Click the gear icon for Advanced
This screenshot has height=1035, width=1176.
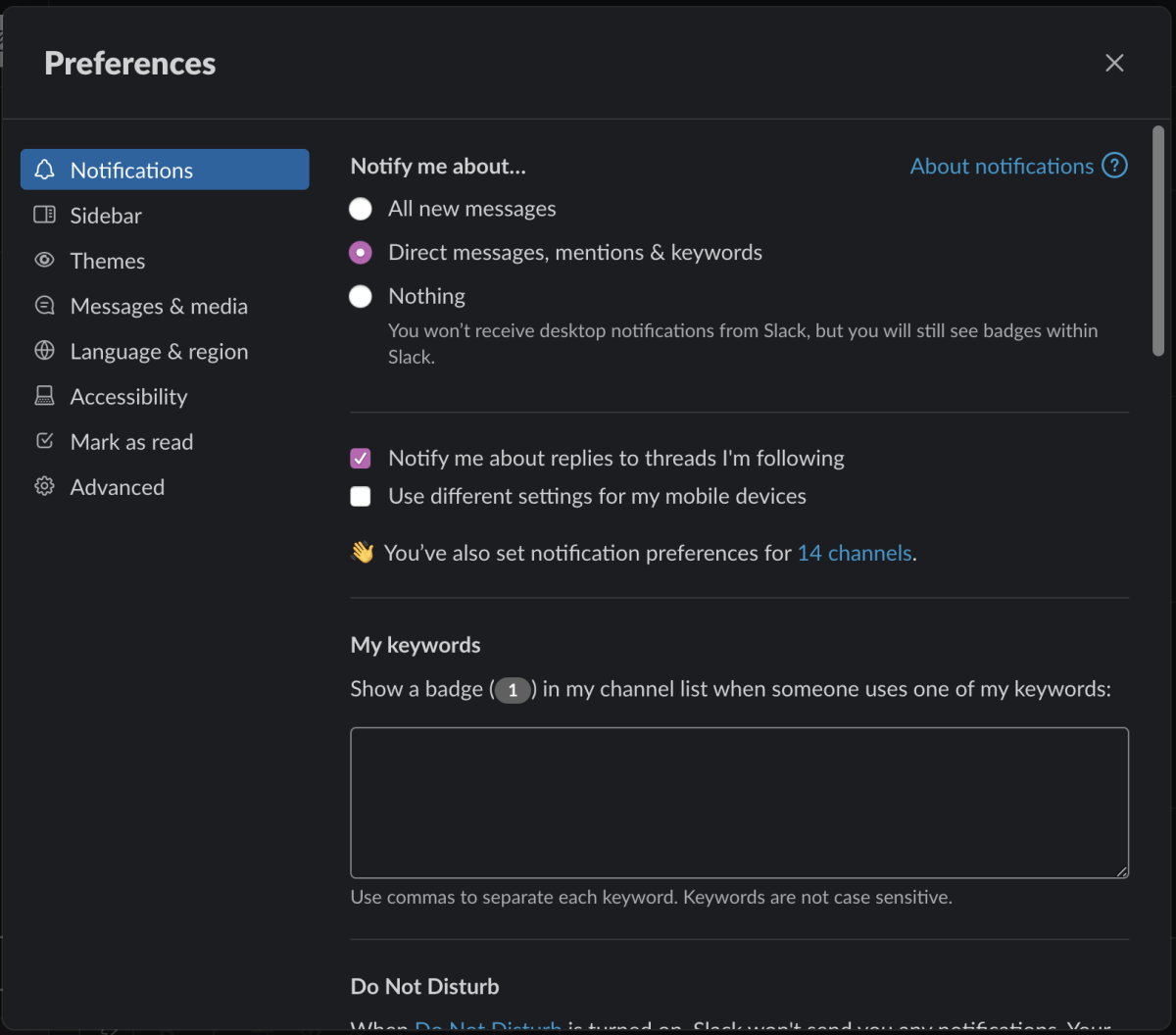(x=44, y=486)
